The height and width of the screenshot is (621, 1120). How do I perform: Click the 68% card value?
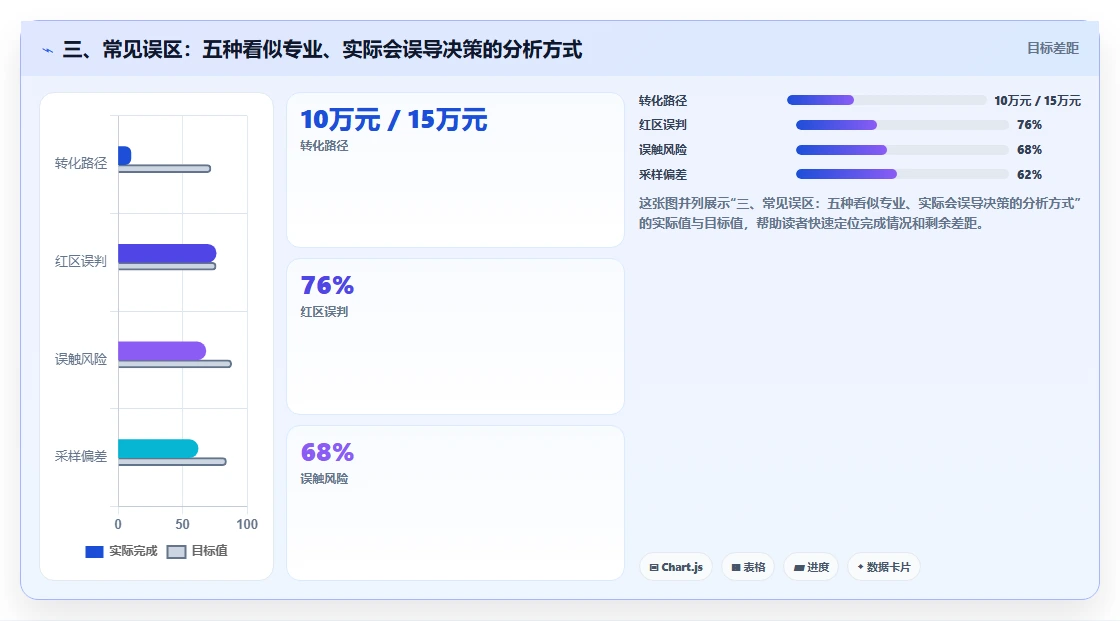pos(327,452)
